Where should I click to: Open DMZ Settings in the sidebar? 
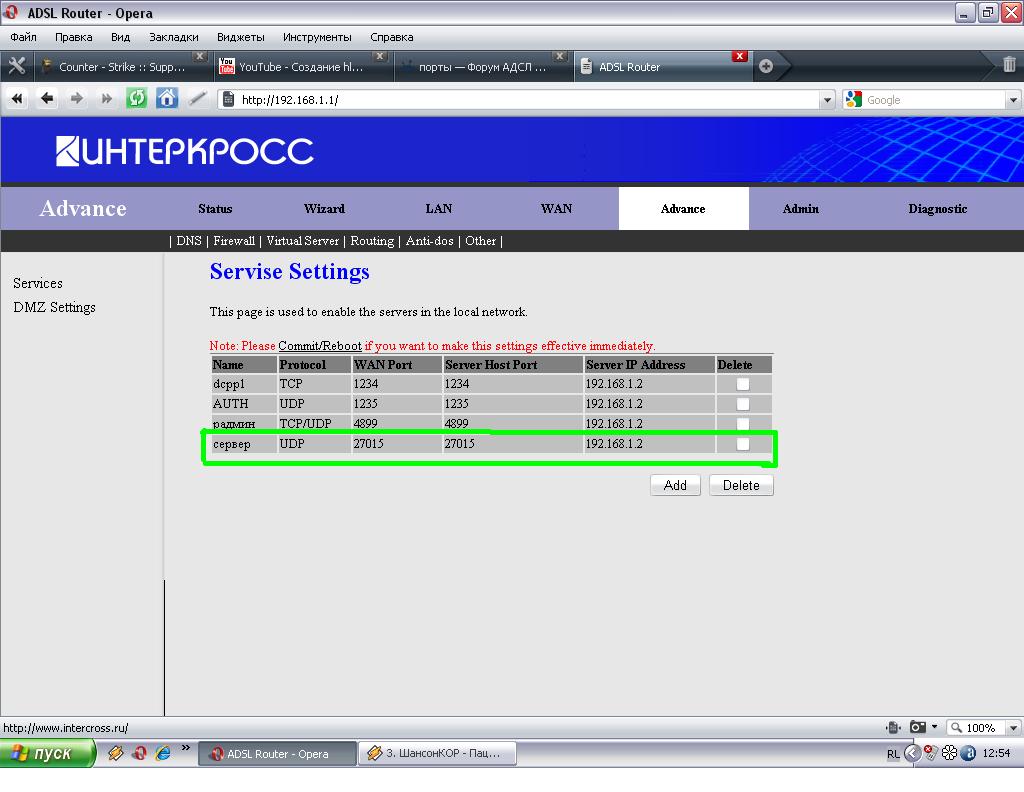[54, 308]
